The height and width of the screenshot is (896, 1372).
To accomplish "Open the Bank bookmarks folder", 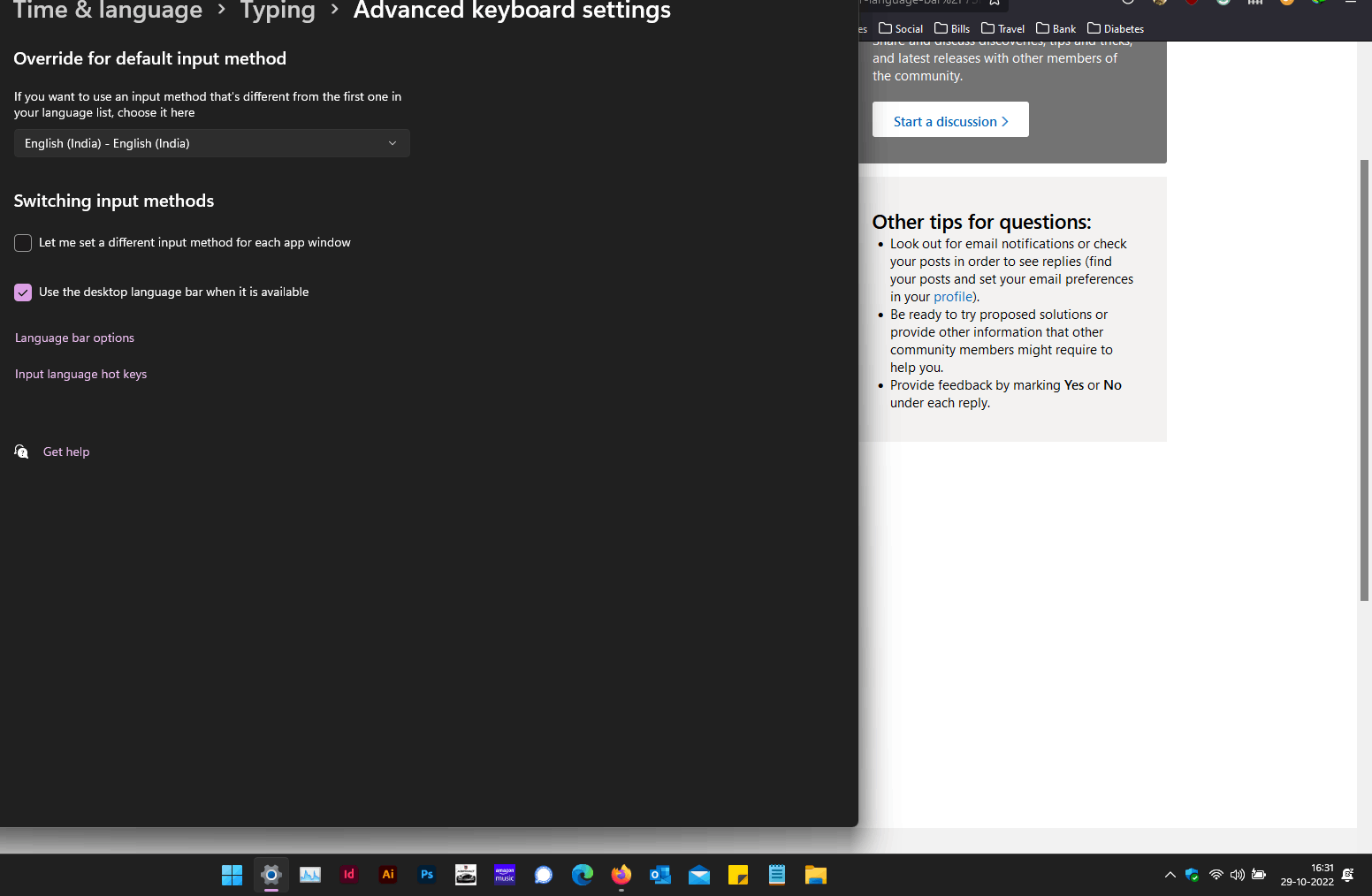I will (1056, 28).
